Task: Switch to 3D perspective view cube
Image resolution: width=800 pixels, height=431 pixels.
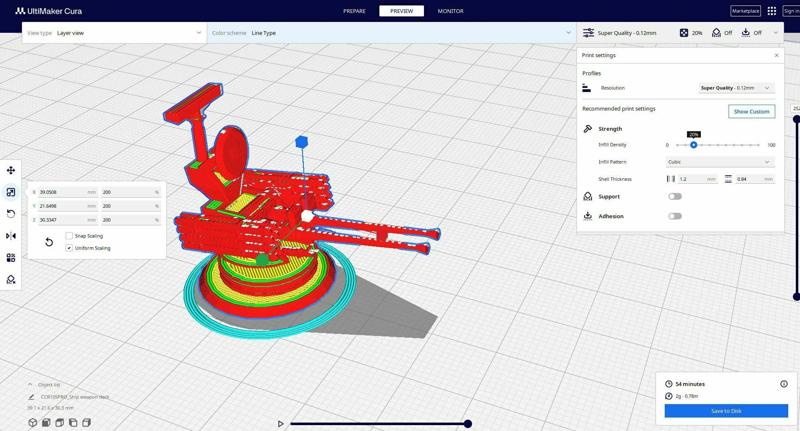Action: pos(33,422)
